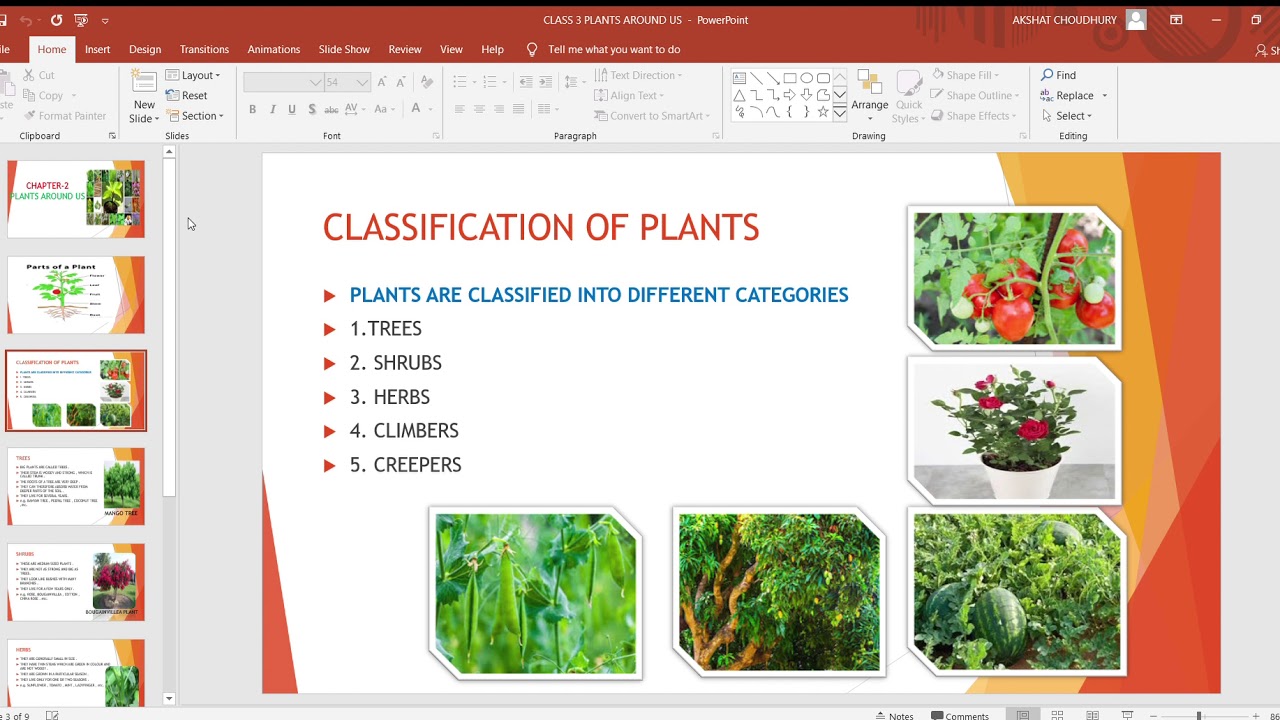Open the Animations tab

pyautogui.click(x=274, y=49)
